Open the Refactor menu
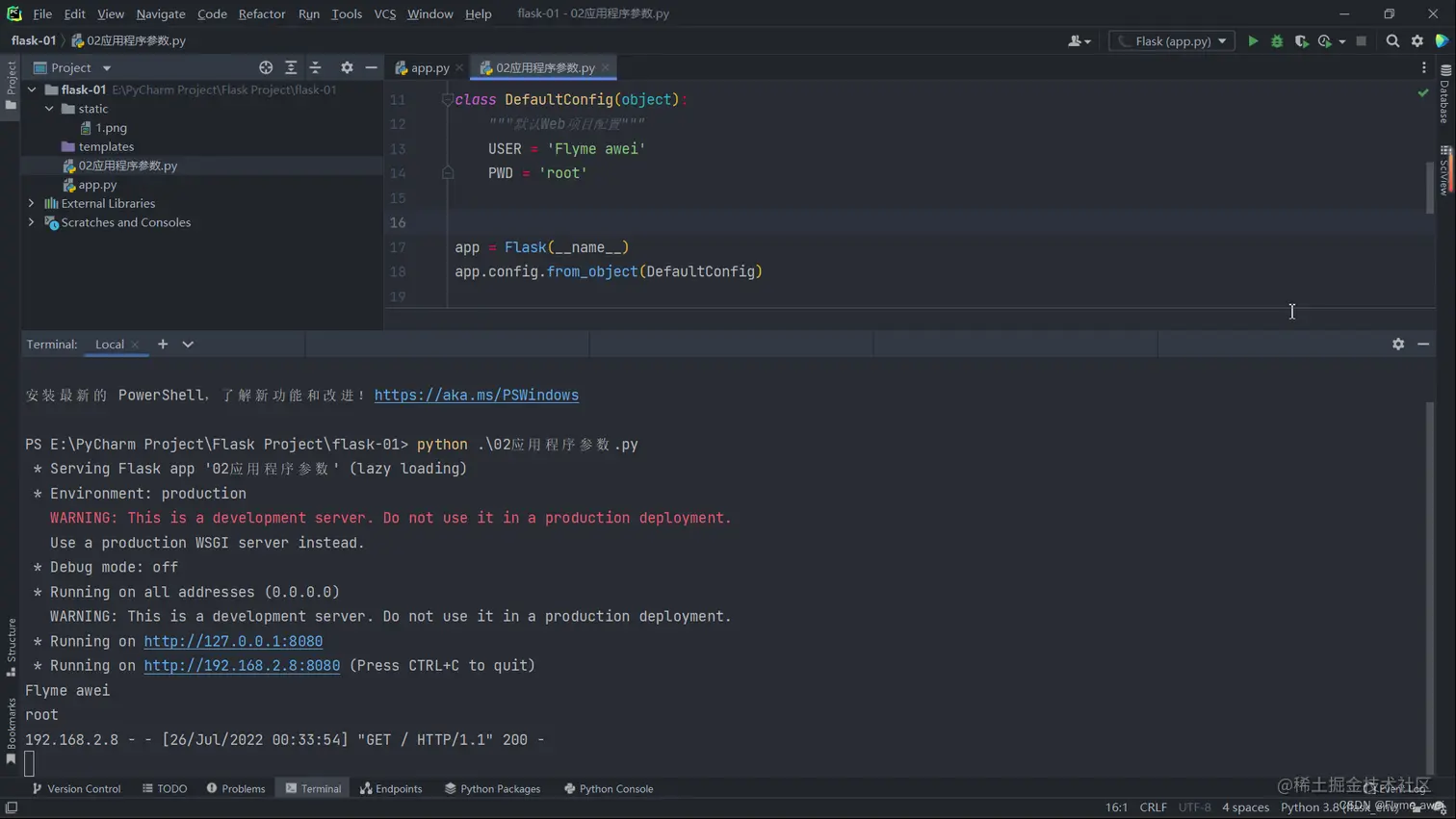 point(262,13)
